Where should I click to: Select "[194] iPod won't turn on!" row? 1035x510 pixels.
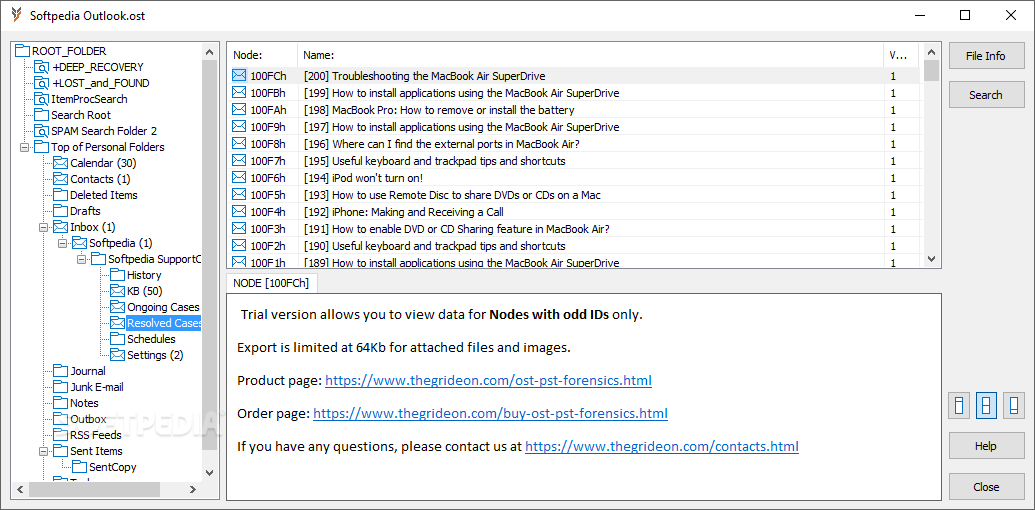pos(573,178)
